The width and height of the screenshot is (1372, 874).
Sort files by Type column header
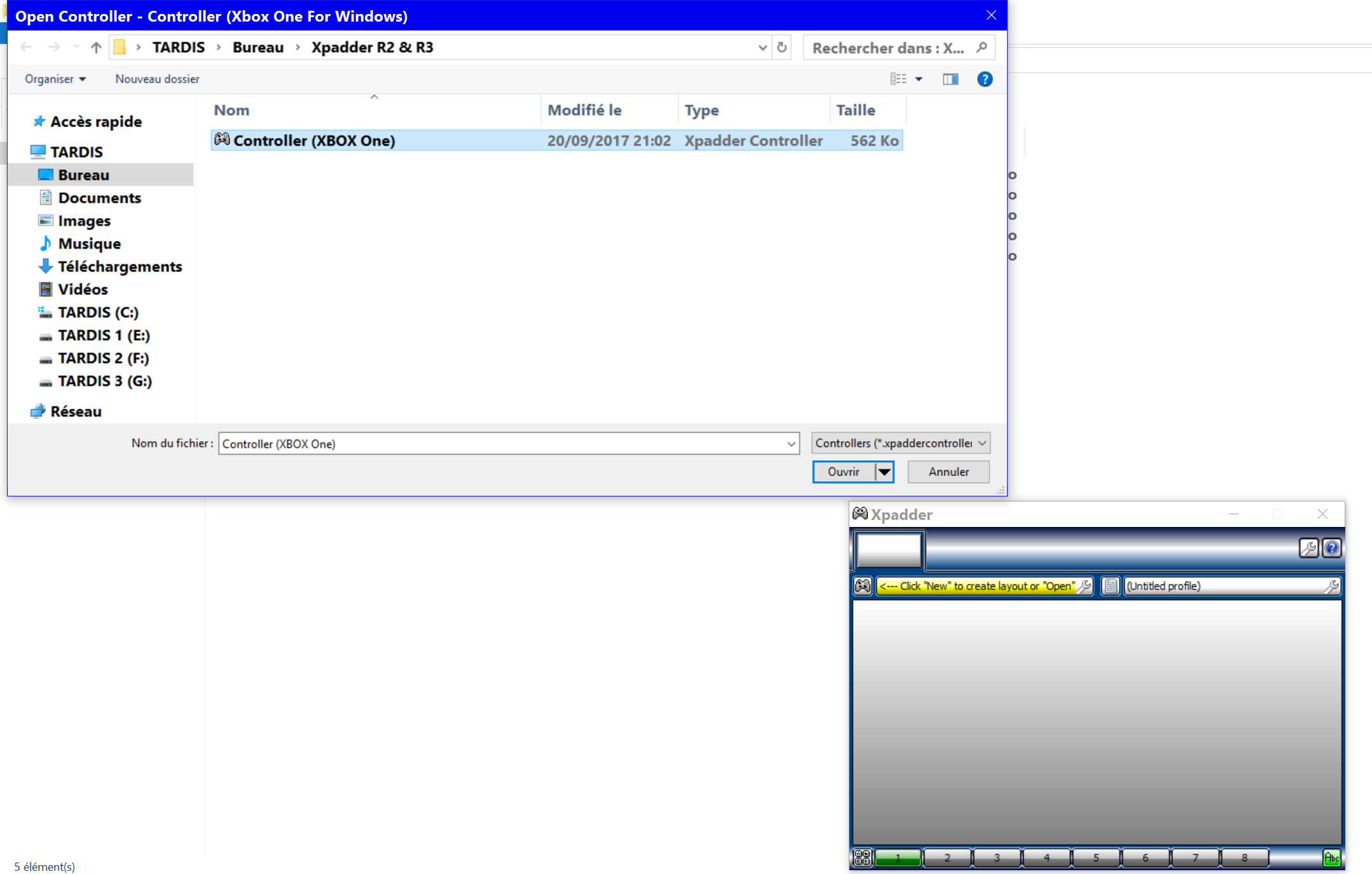(754, 110)
